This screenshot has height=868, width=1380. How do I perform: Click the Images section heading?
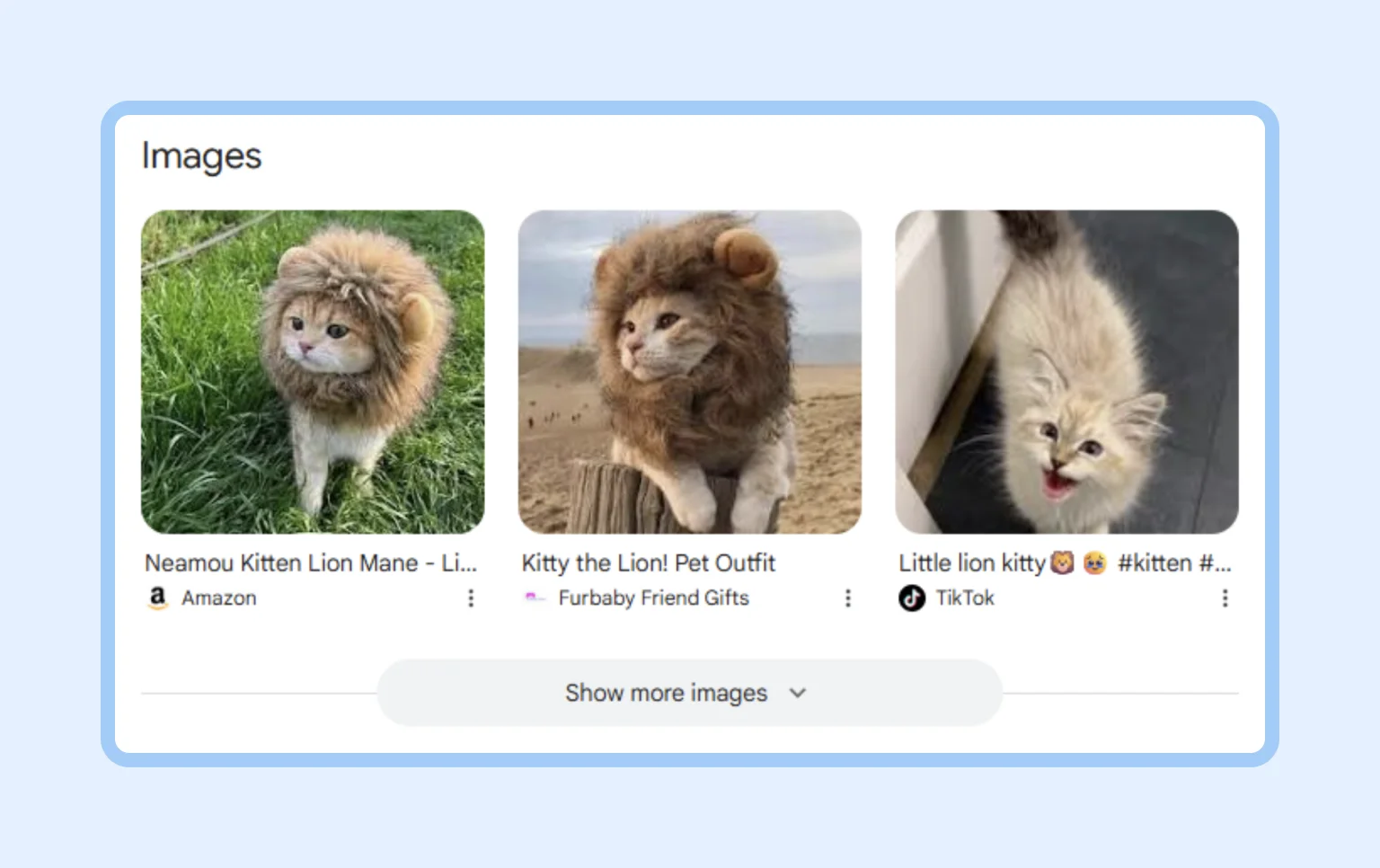click(201, 156)
